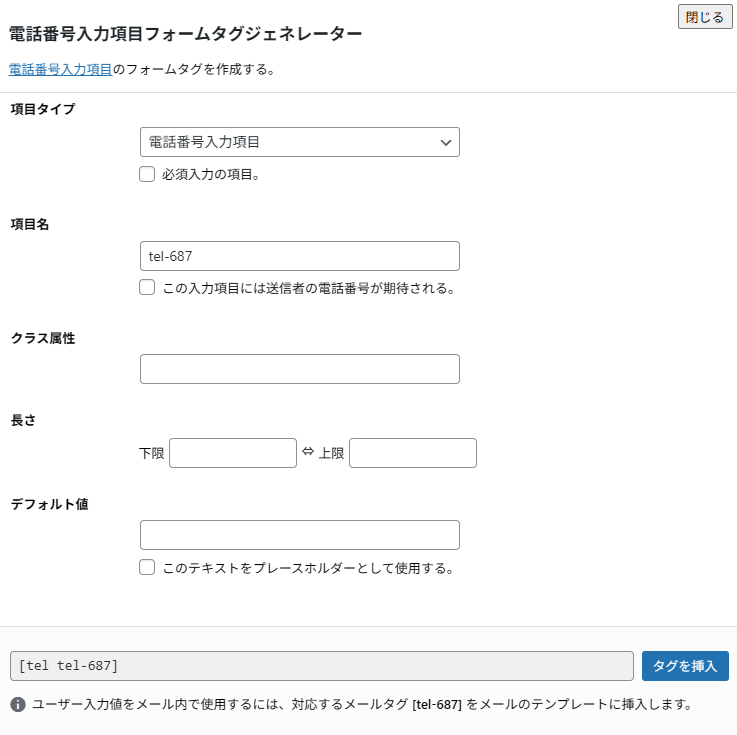
Task: Click the 上限 maximum length field
Action: click(x=412, y=453)
